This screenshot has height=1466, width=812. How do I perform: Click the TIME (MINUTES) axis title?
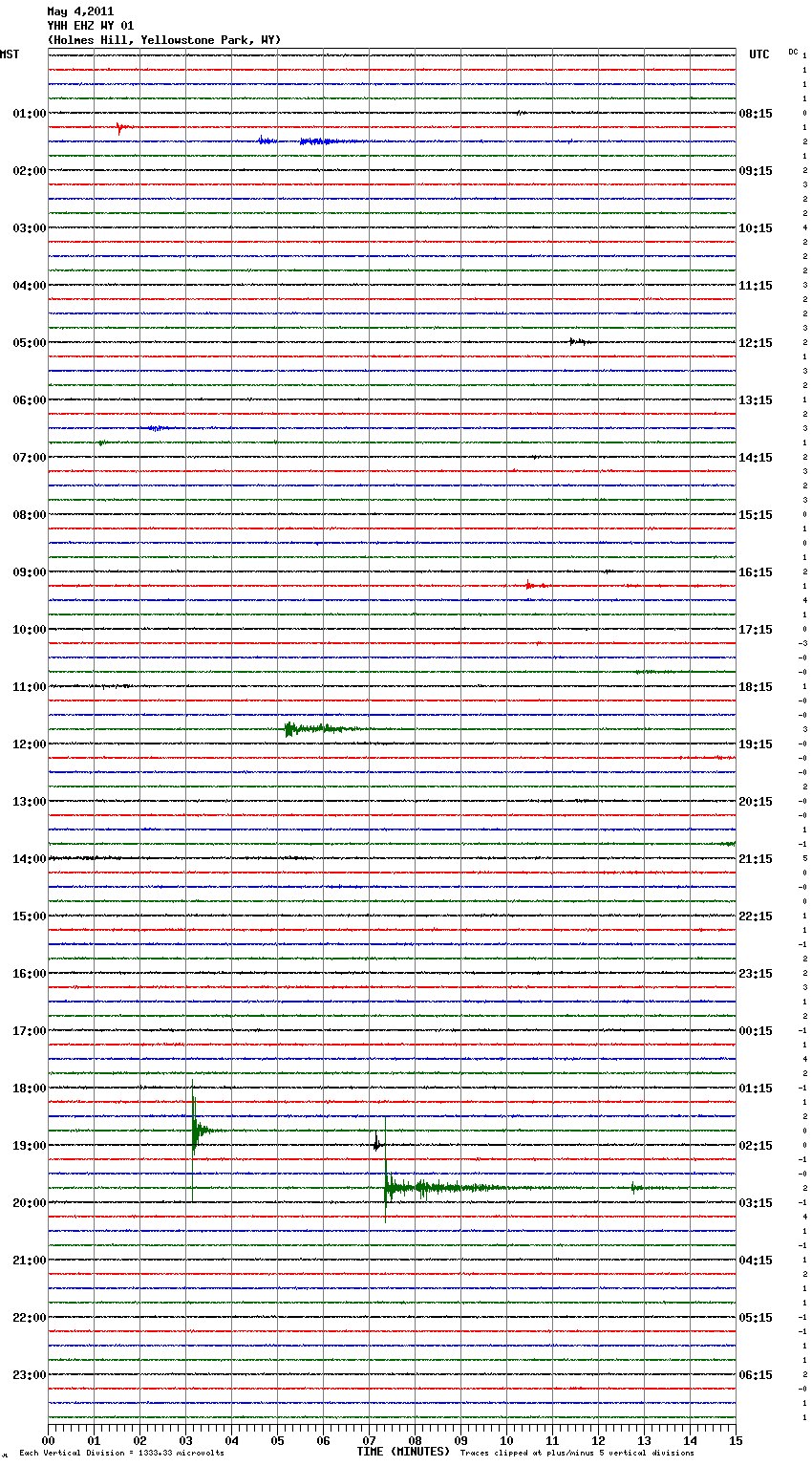[403, 1452]
